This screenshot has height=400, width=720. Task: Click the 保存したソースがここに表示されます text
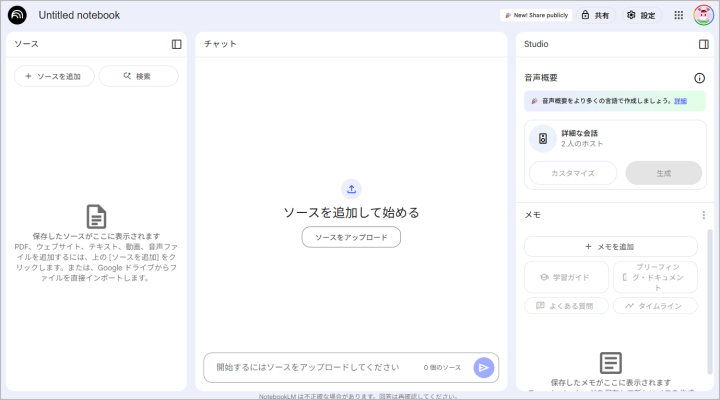96,236
